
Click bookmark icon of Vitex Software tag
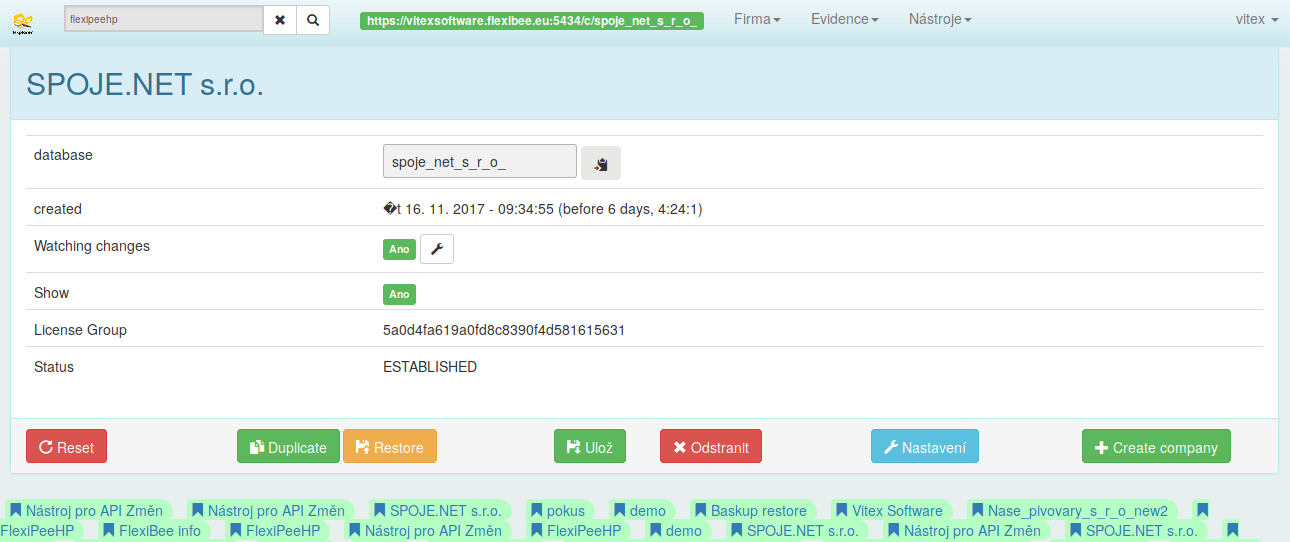pyautogui.click(x=841, y=510)
